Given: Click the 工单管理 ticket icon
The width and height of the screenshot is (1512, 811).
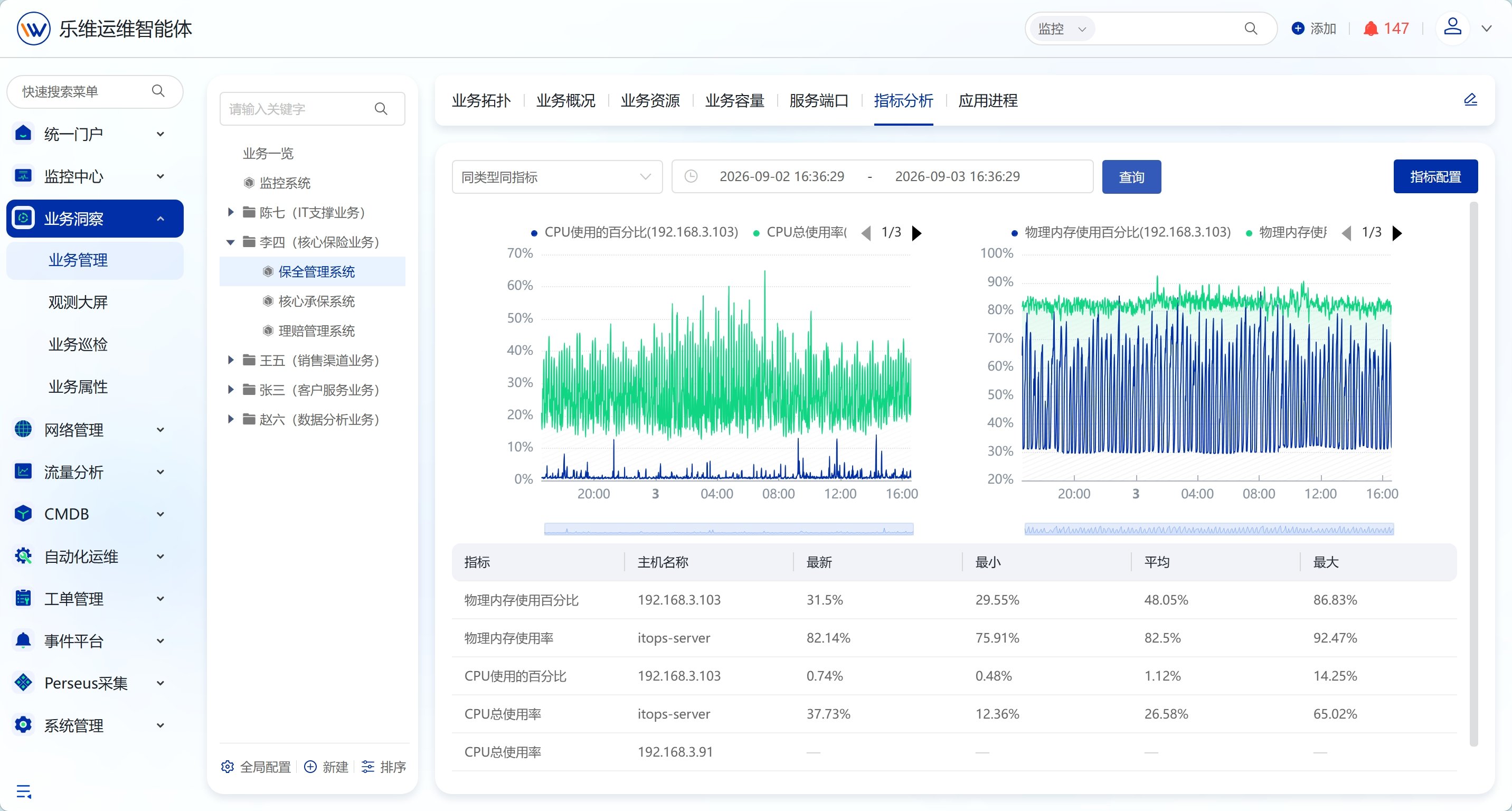Looking at the screenshot, I should [x=23, y=598].
